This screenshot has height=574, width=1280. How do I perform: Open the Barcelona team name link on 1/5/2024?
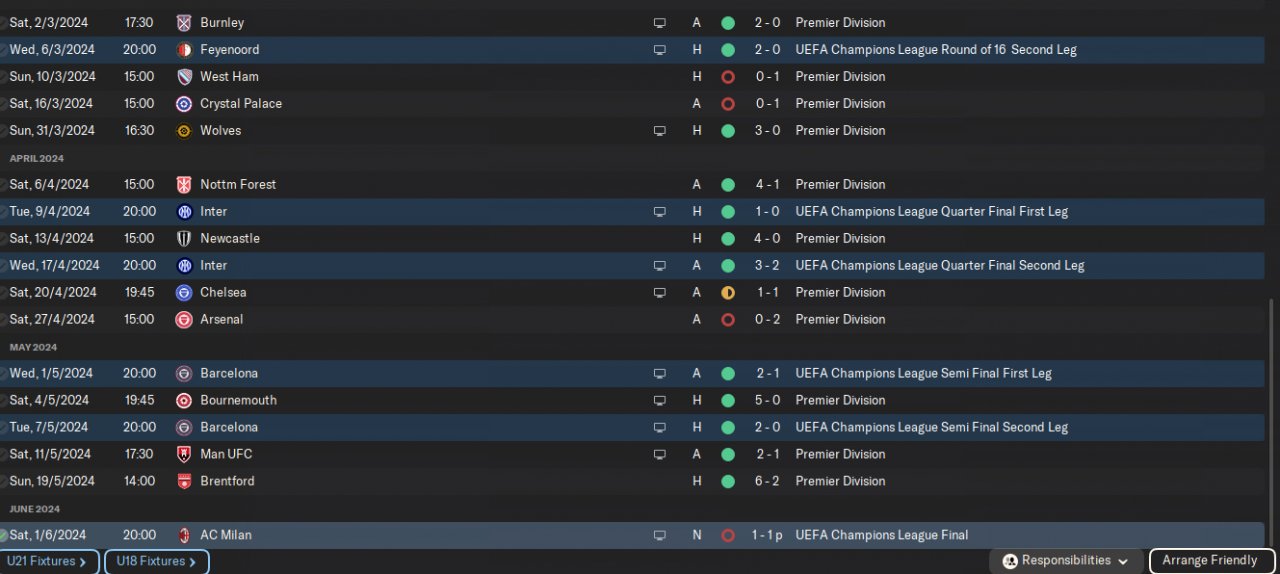[229, 373]
